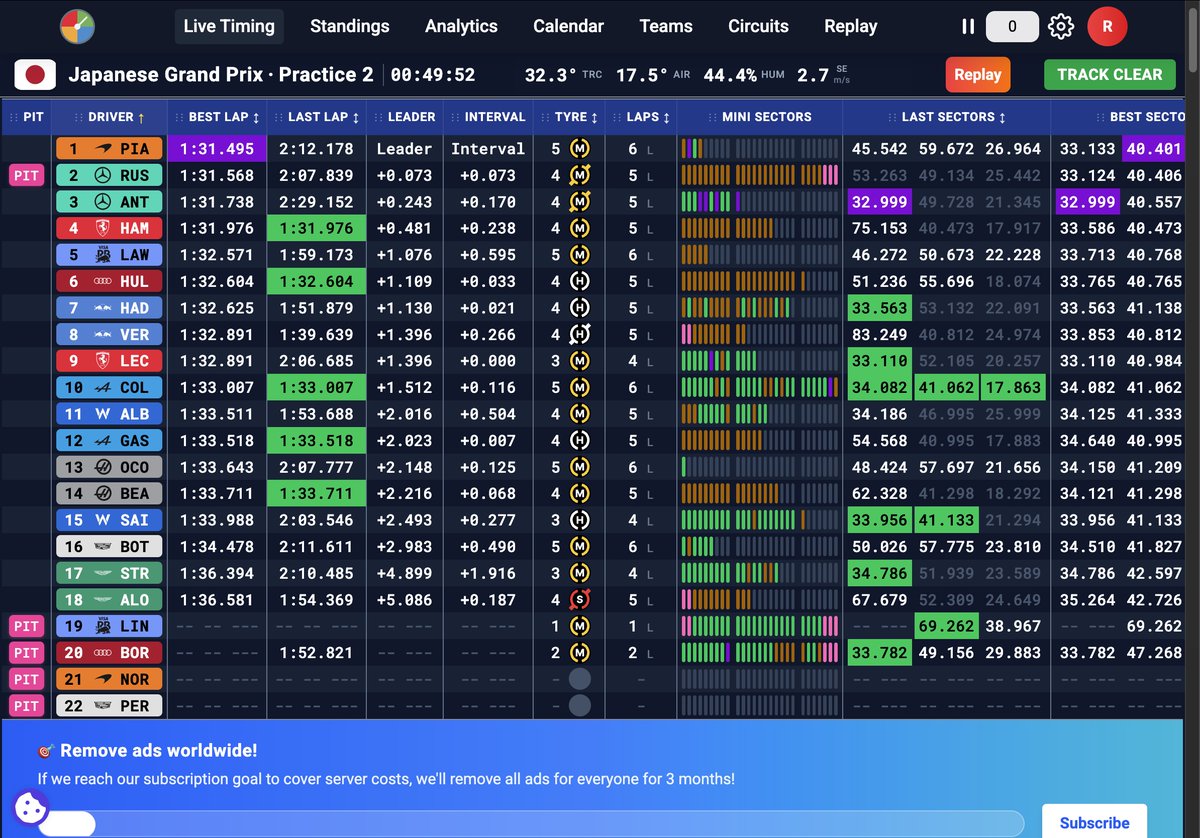
Task: Click STR's Aston Martin team logo
Action: pos(101,573)
